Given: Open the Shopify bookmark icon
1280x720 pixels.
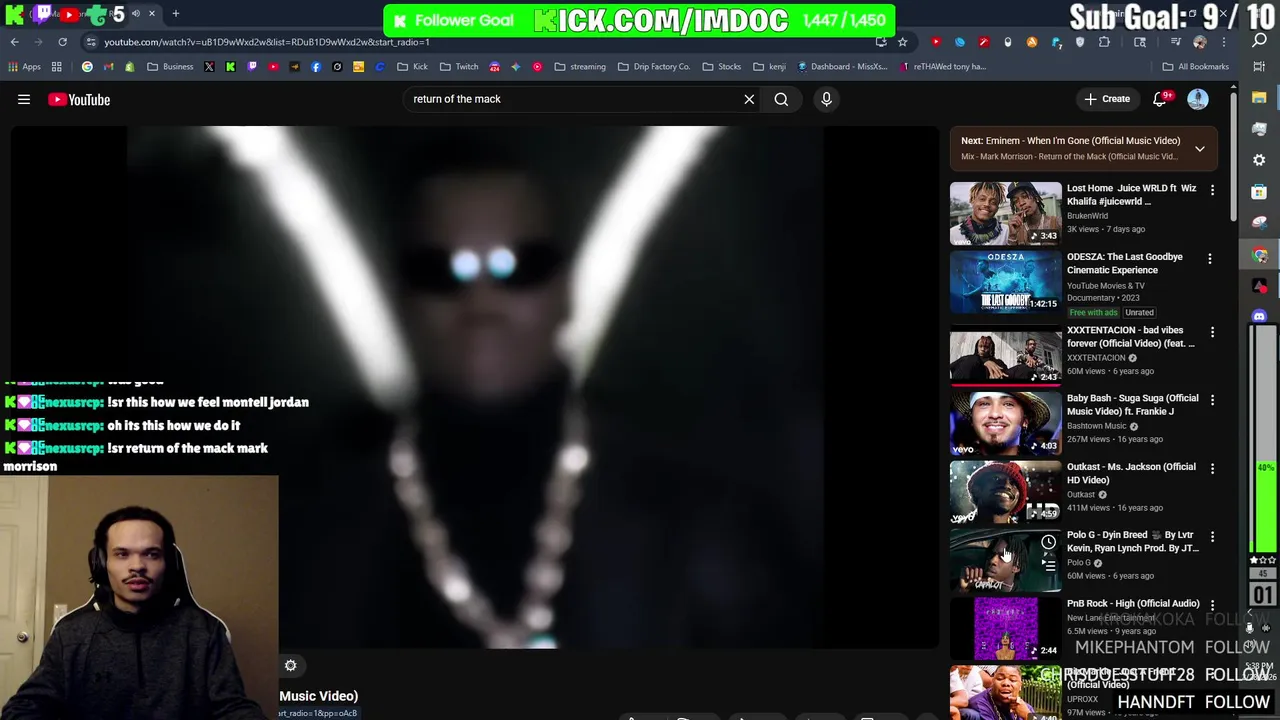Looking at the screenshot, I should [x=129, y=67].
